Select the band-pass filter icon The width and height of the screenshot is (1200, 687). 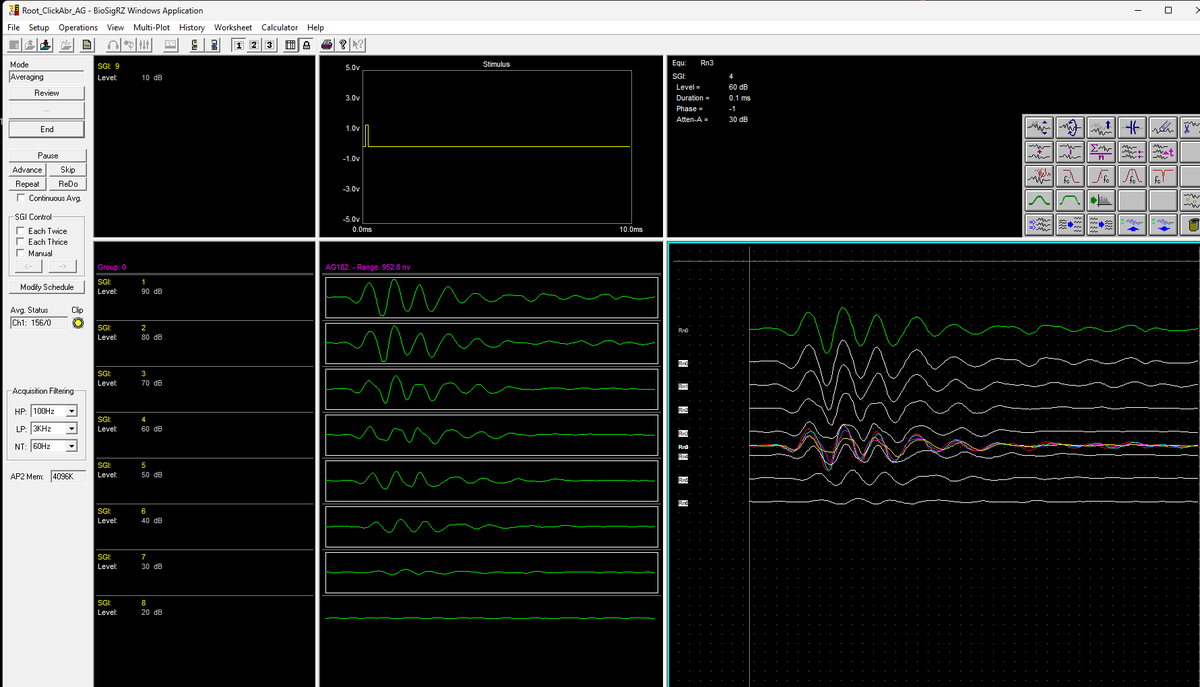pyautogui.click(x=1132, y=176)
